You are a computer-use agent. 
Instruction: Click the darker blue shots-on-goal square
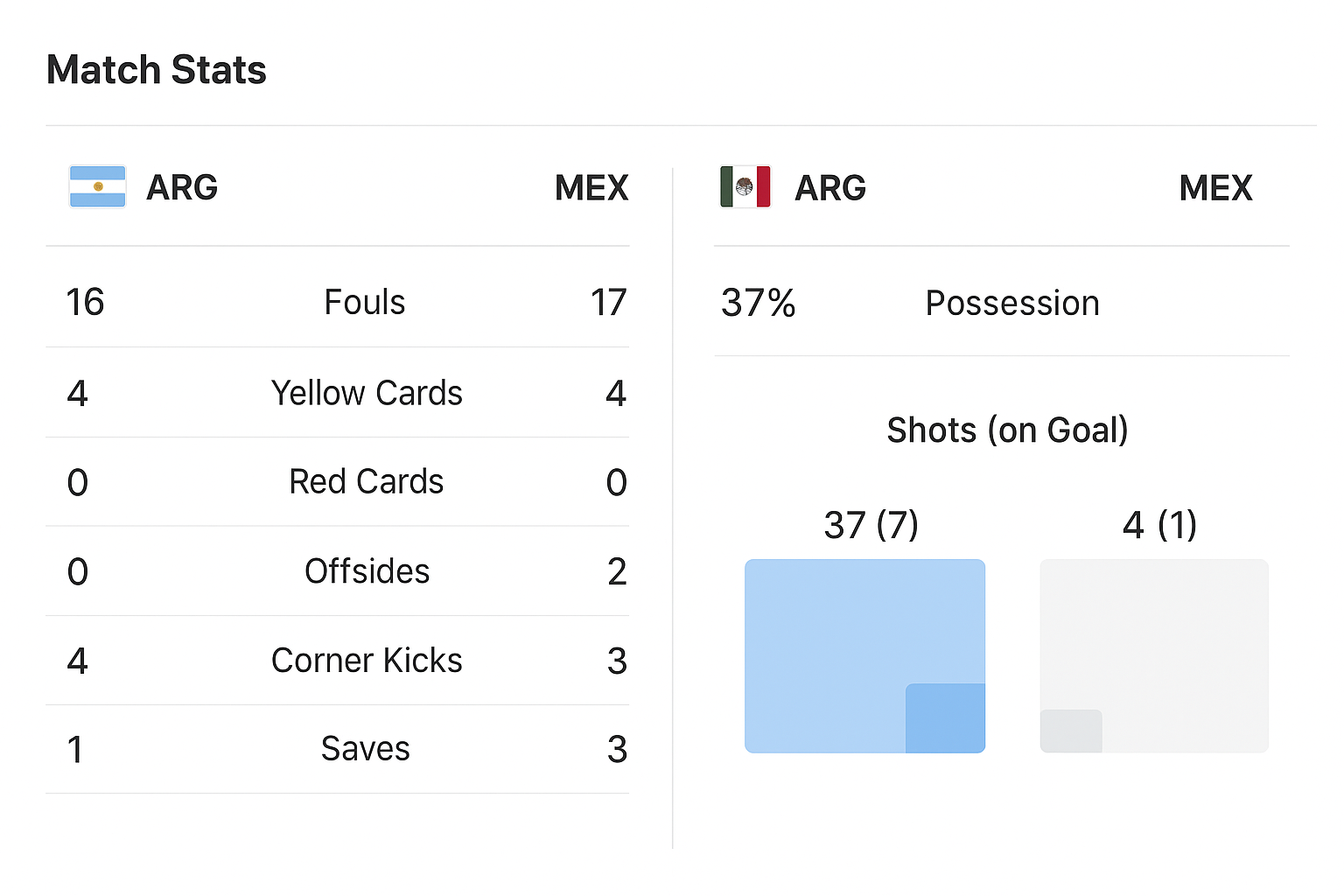point(945,717)
